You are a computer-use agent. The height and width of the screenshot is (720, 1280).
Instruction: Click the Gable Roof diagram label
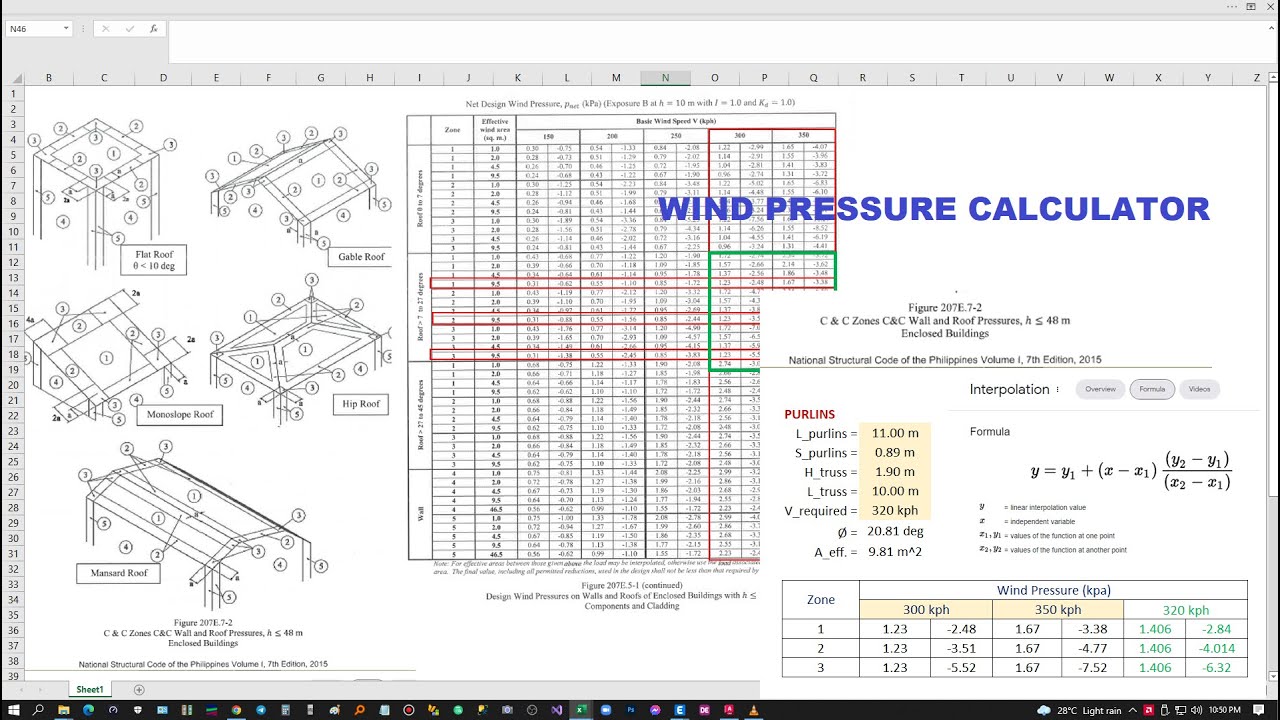pos(361,256)
